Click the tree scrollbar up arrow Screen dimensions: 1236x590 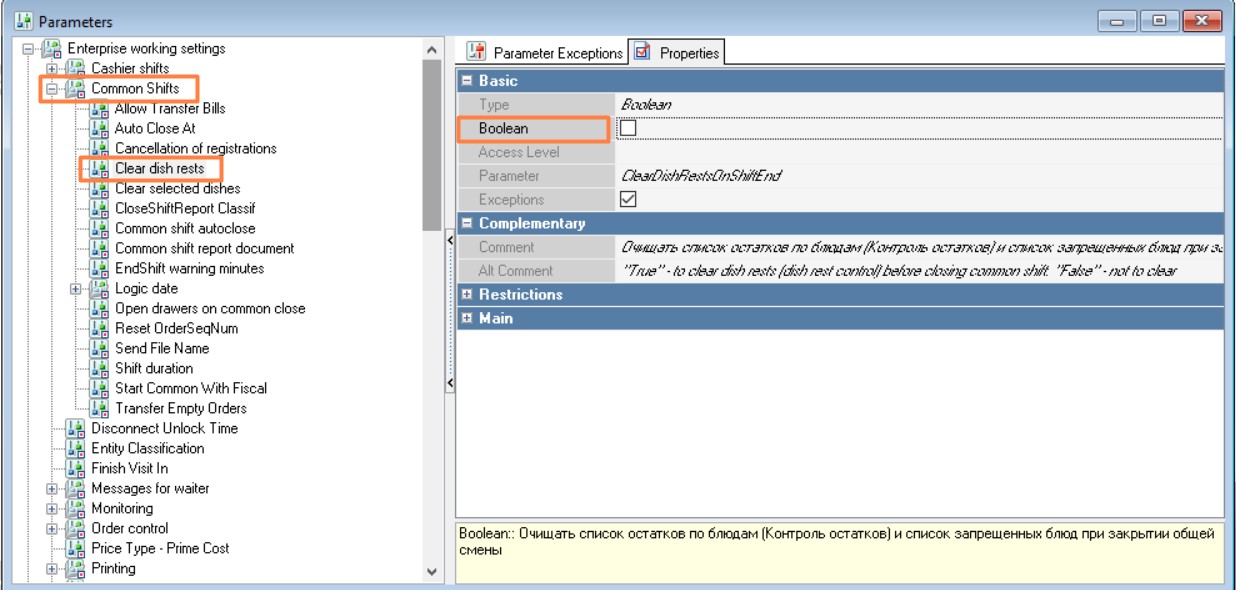tap(431, 49)
